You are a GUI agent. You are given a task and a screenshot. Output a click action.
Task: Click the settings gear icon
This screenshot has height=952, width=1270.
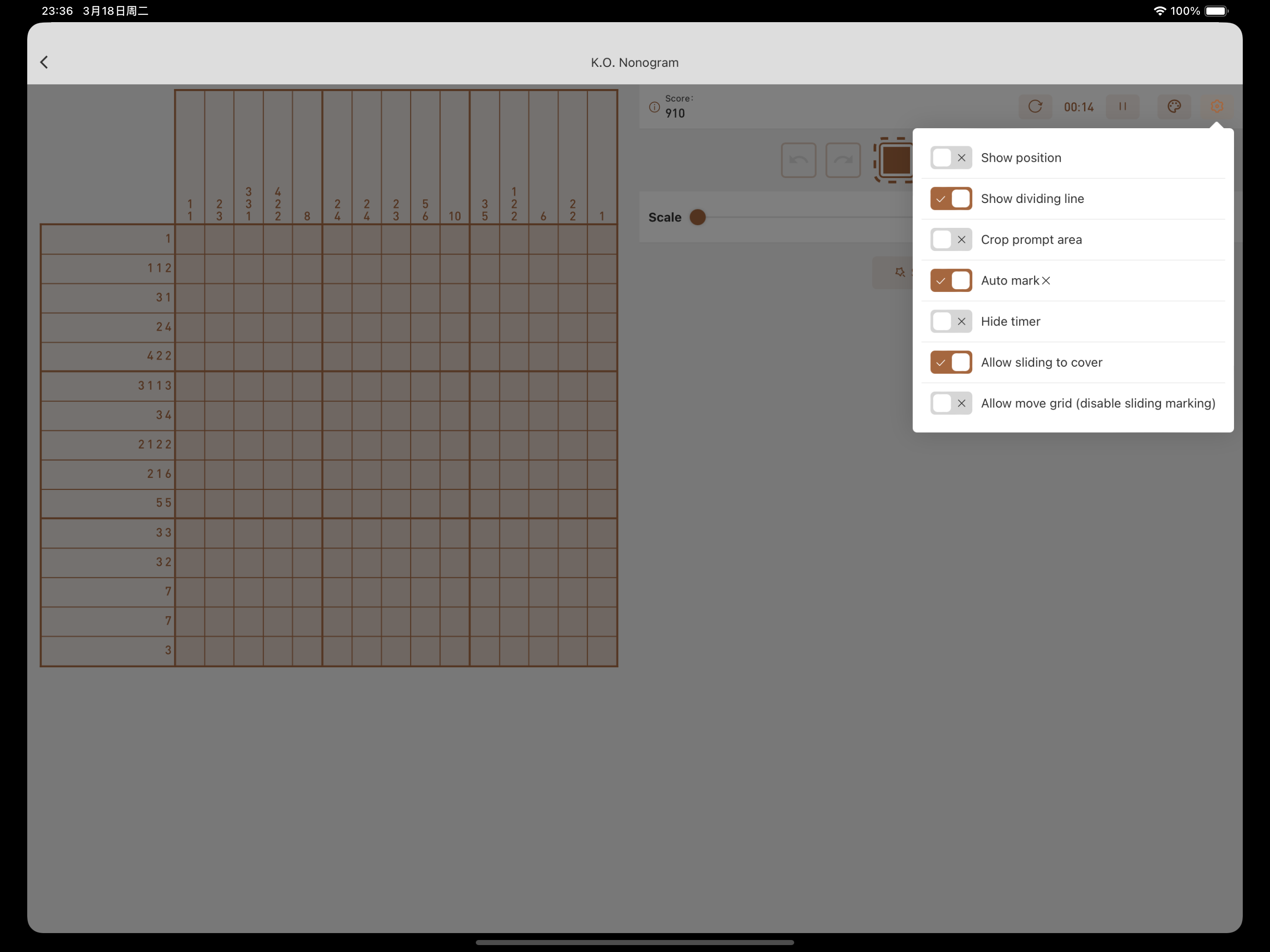[1216, 107]
